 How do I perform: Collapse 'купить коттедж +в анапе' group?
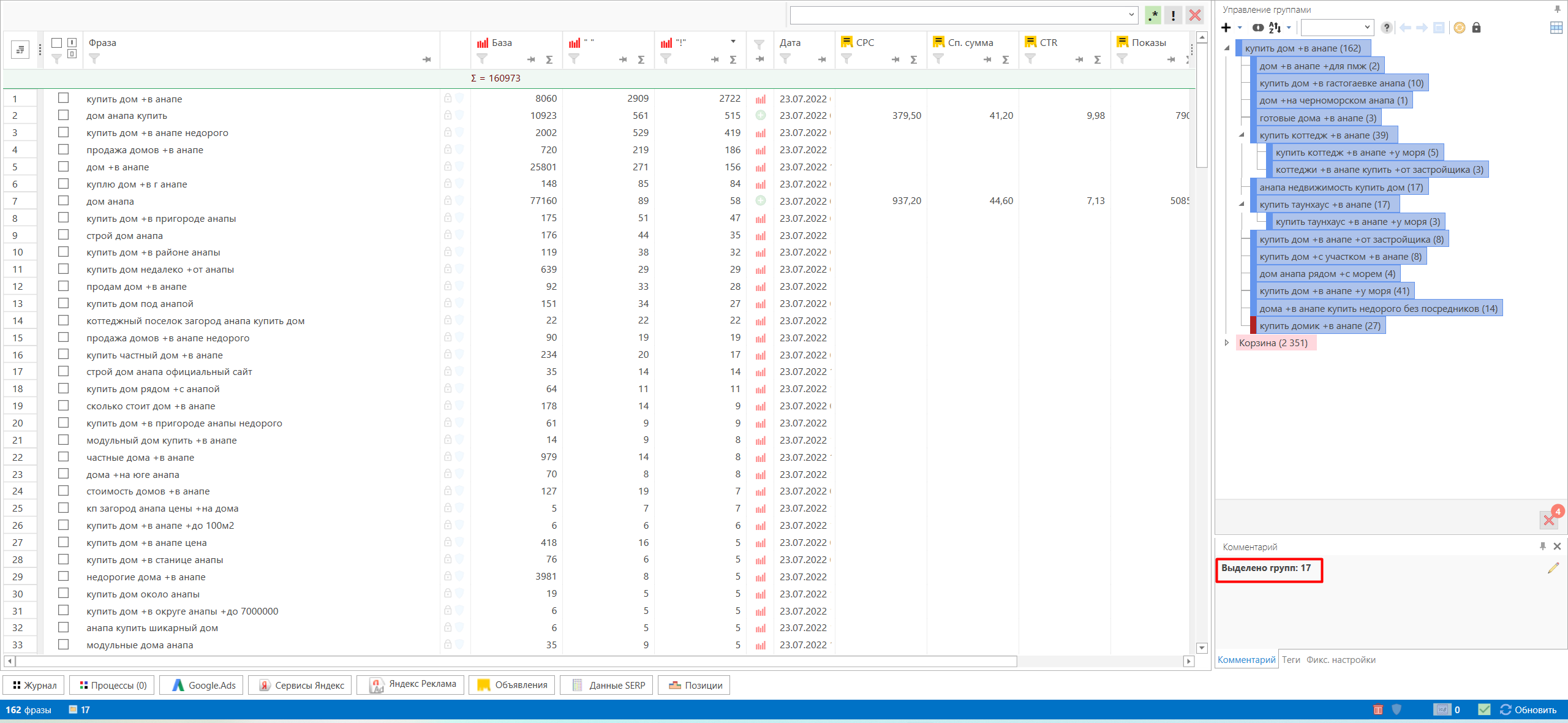(x=1242, y=135)
